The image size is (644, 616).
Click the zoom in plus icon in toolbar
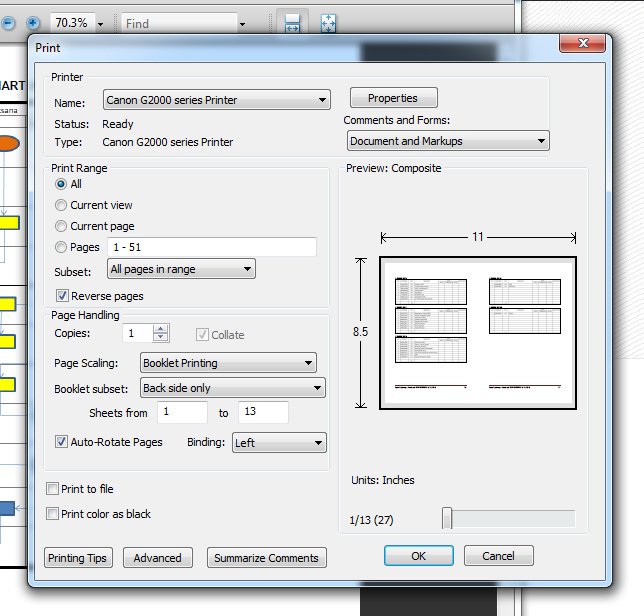click(x=33, y=23)
